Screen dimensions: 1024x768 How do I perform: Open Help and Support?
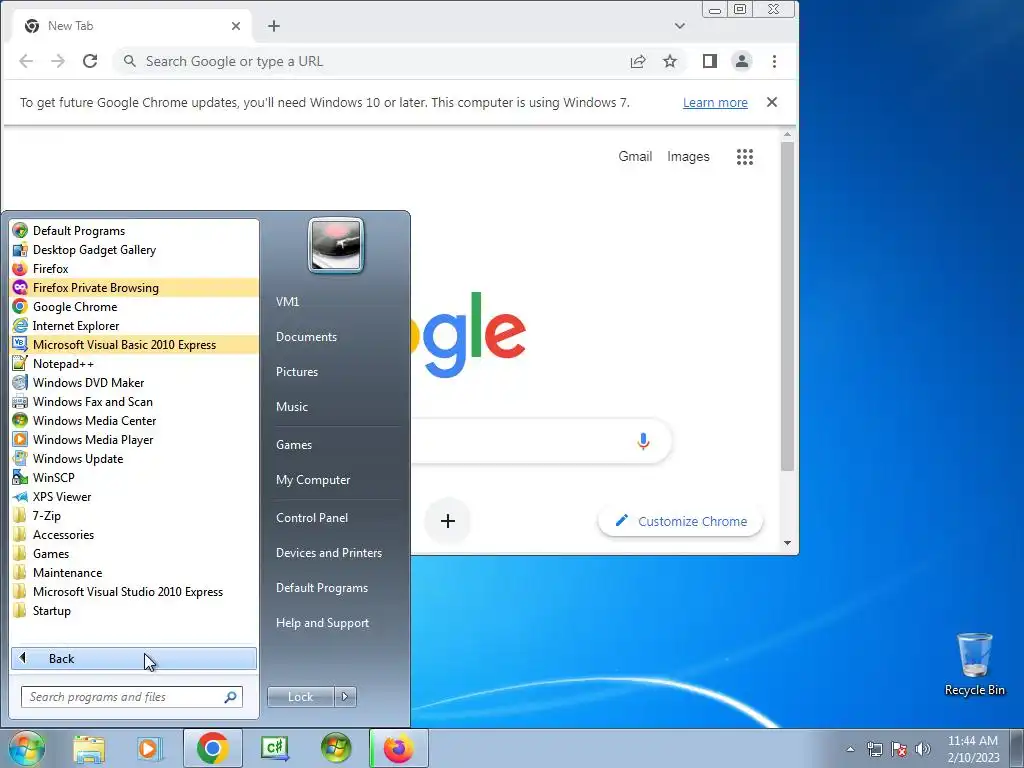(x=323, y=623)
